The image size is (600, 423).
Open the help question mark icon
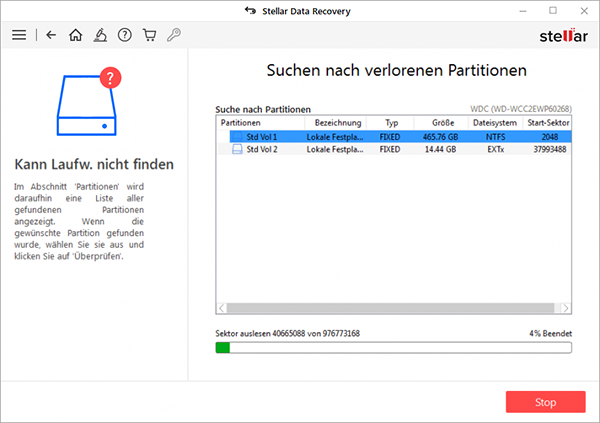click(x=125, y=35)
